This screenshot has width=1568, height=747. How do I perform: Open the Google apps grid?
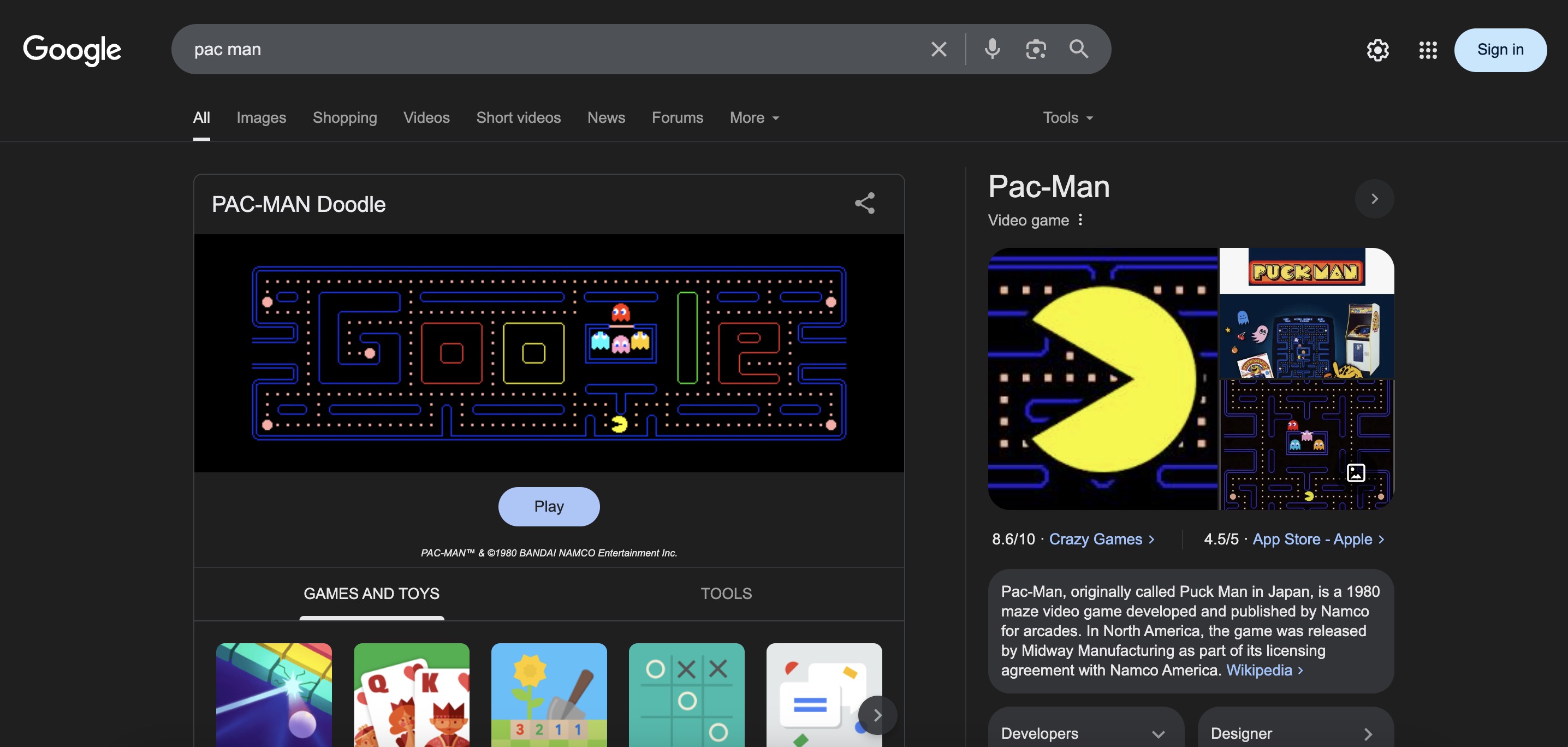coord(1427,50)
